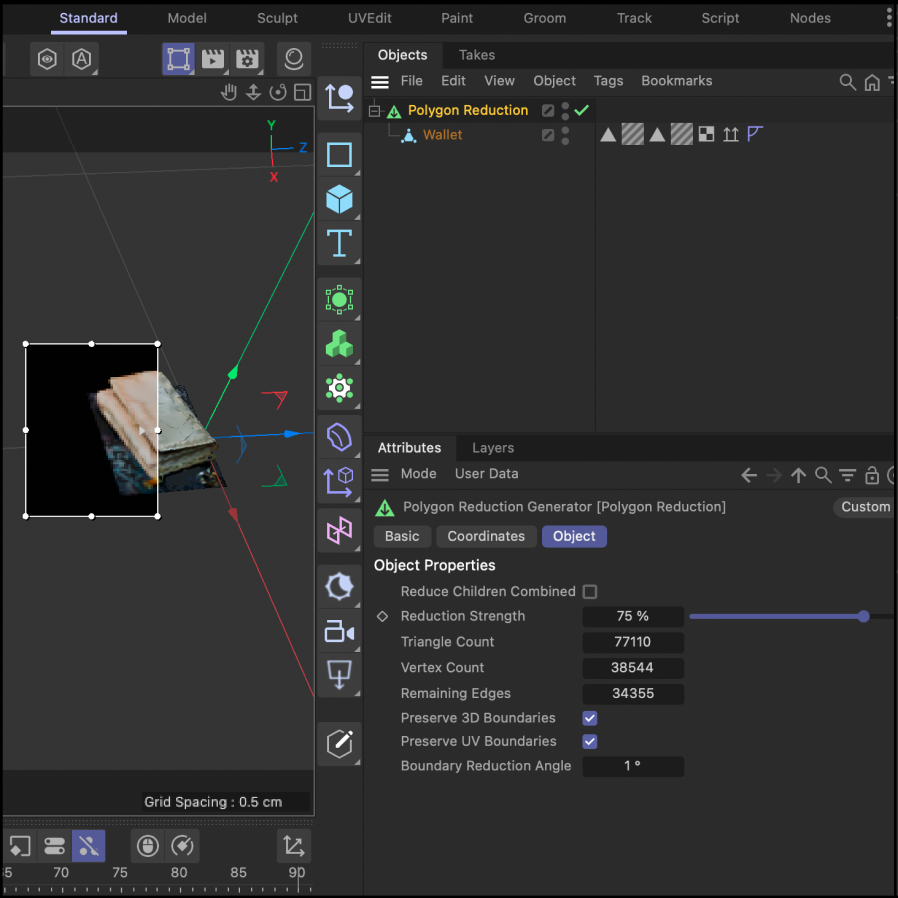898x898 pixels.
Task: Open the Tags menu
Action: click(x=608, y=81)
